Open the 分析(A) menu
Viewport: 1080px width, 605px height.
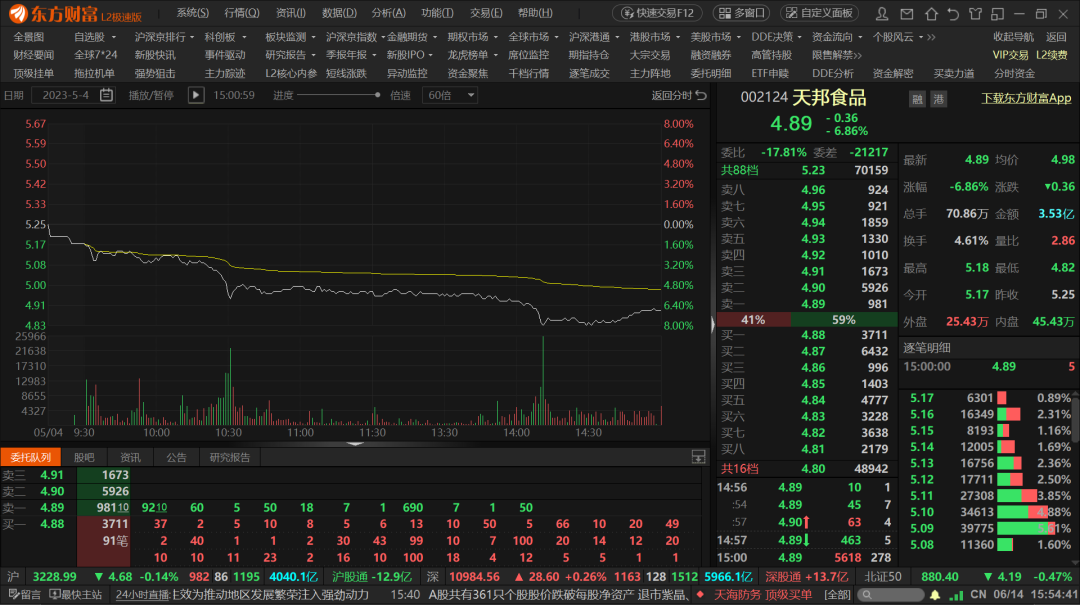[388, 13]
